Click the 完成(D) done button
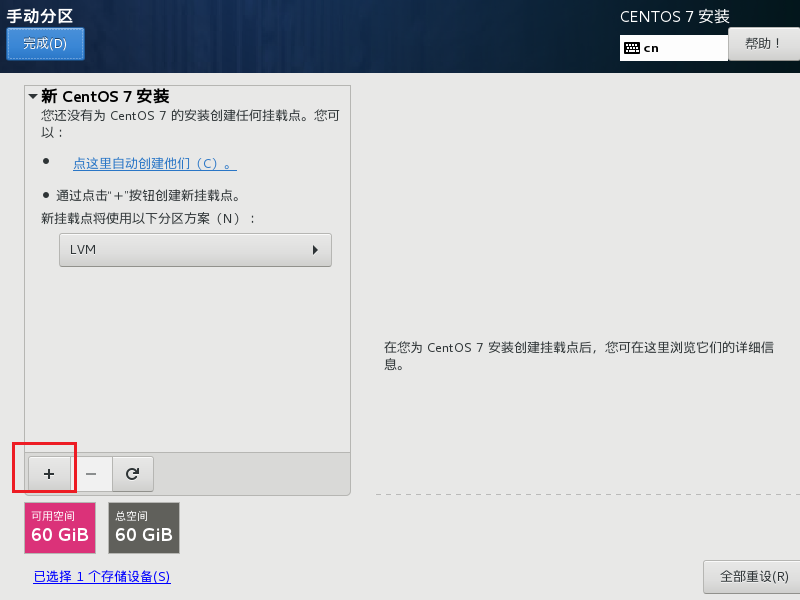Viewport: 800px width, 600px height. (45, 44)
